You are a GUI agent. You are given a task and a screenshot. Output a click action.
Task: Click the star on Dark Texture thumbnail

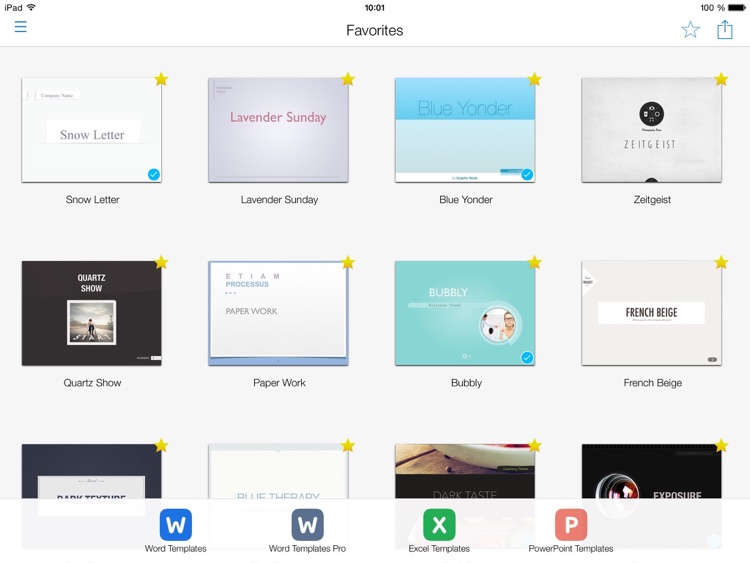click(x=161, y=445)
